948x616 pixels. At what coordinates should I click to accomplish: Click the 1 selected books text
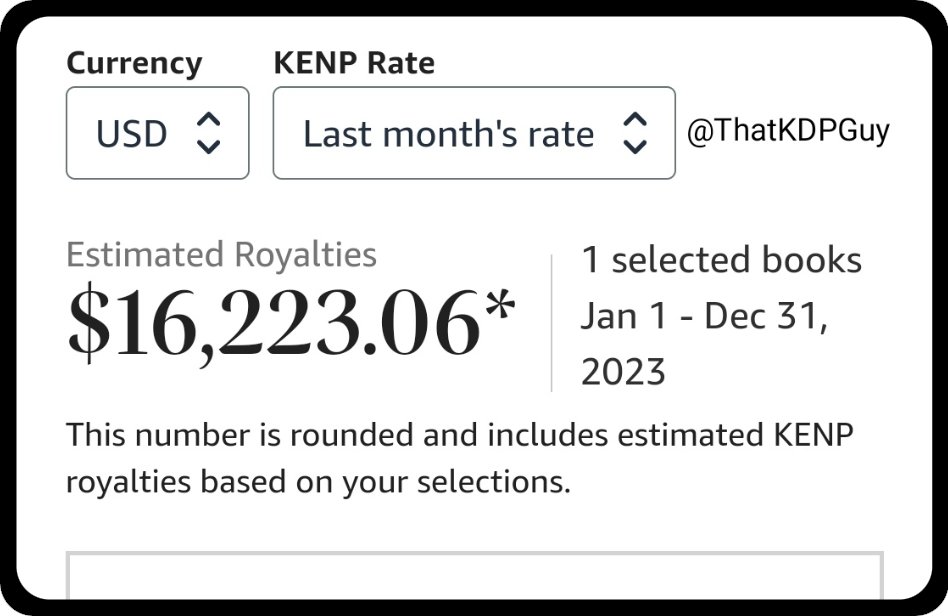[x=721, y=260]
